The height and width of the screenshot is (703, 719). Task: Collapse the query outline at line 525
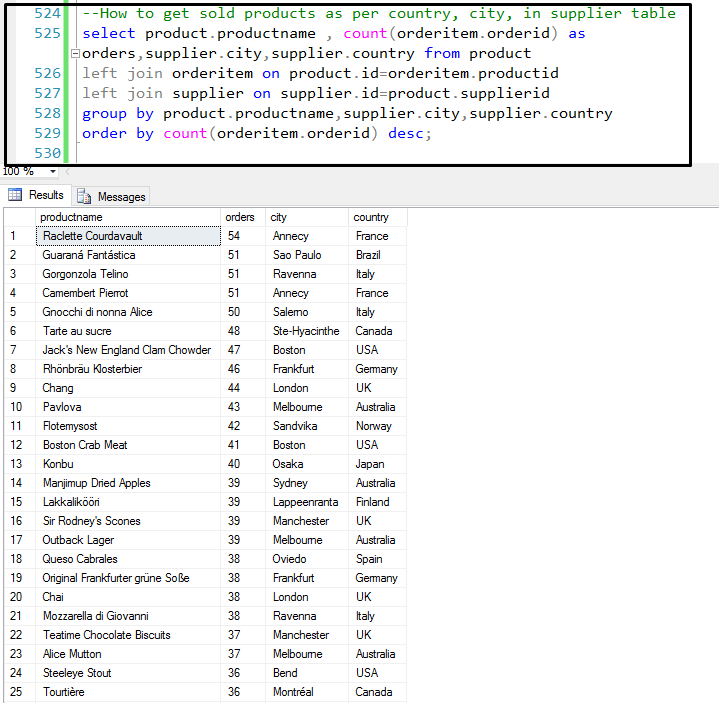75,54
